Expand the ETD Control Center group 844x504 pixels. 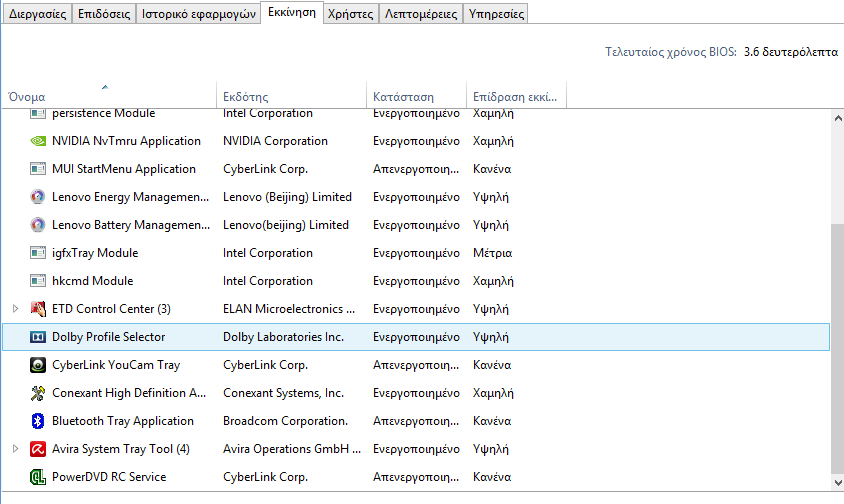tap(16, 309)
